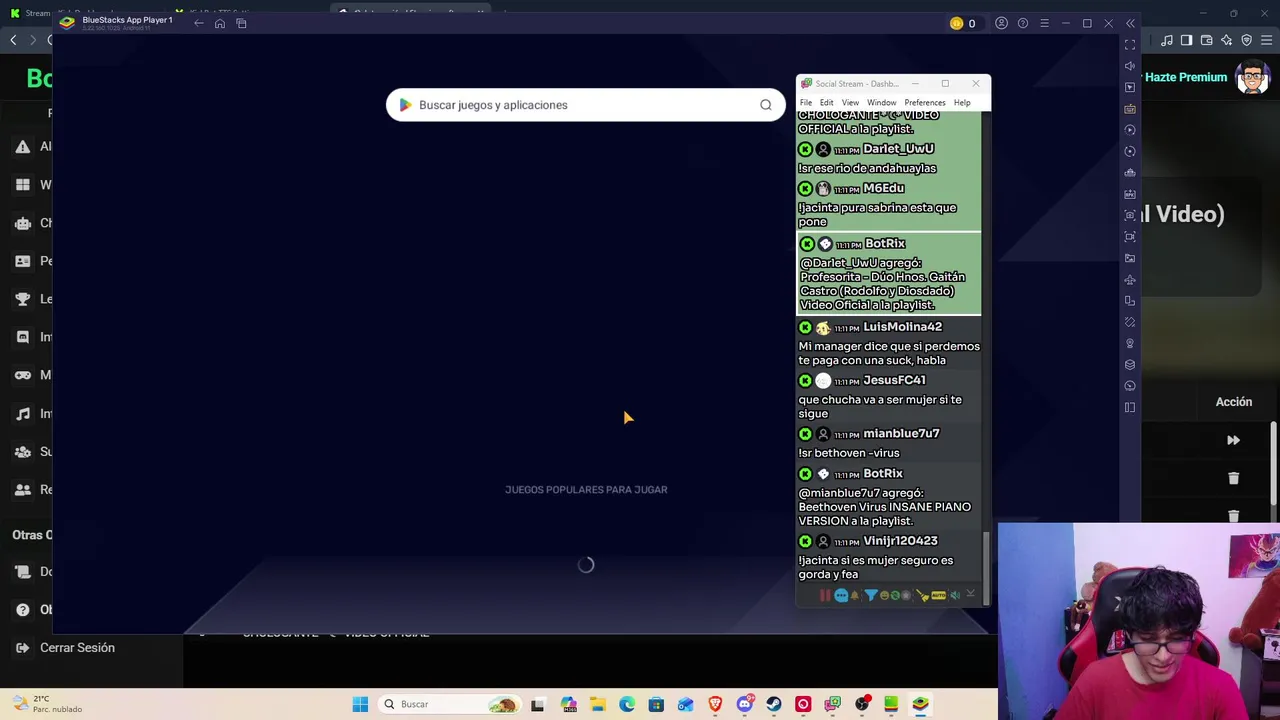Open Steam from the taskbar
Viewport: 1280px width, 720px height.
click(774, 704)
